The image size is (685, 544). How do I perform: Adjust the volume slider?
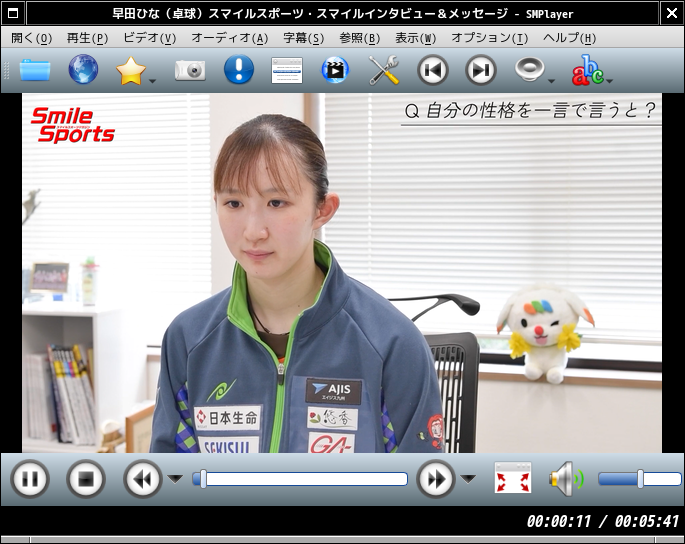(640, 479)
